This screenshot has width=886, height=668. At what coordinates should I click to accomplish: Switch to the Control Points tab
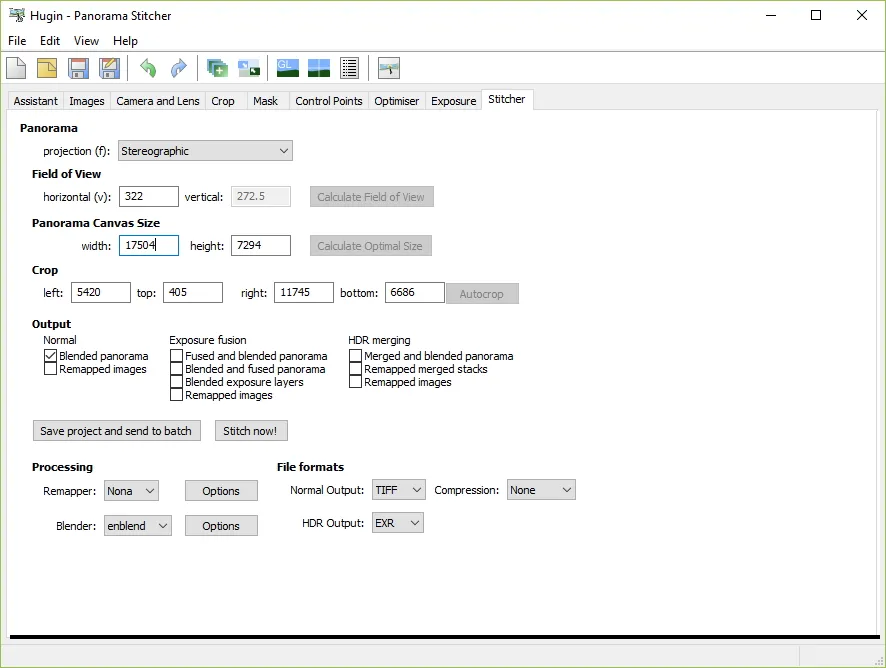coord(329,101)
